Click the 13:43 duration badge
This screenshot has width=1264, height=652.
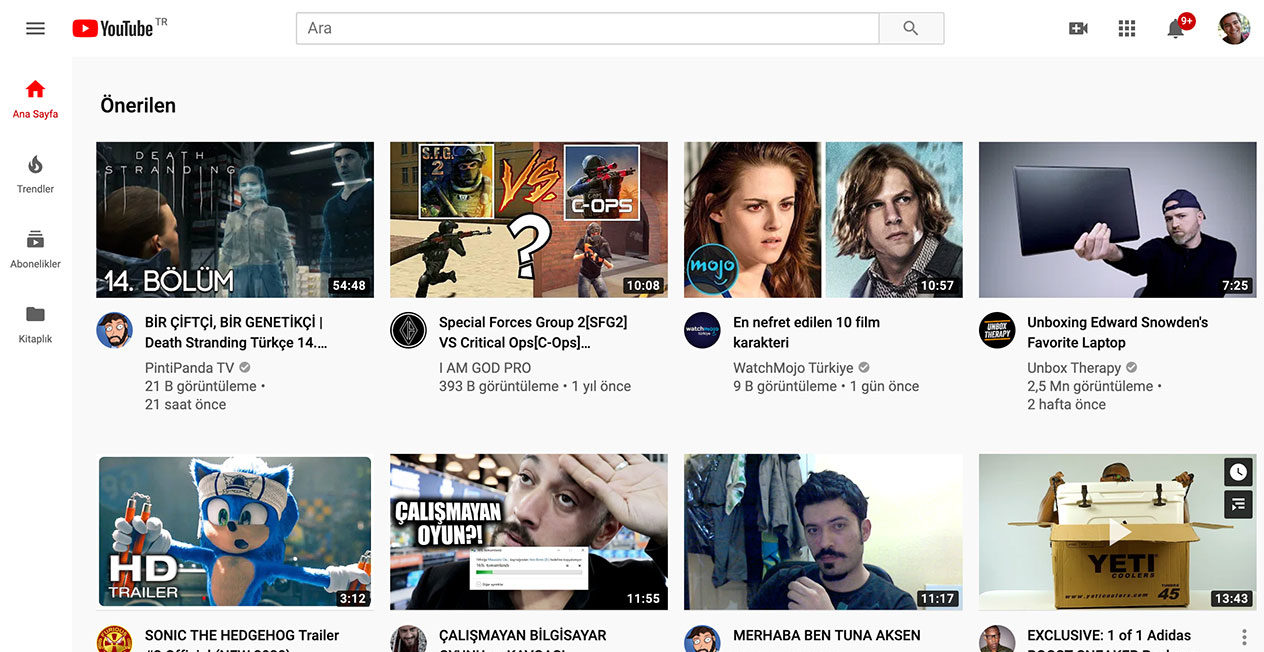[x=1231, y=598]
